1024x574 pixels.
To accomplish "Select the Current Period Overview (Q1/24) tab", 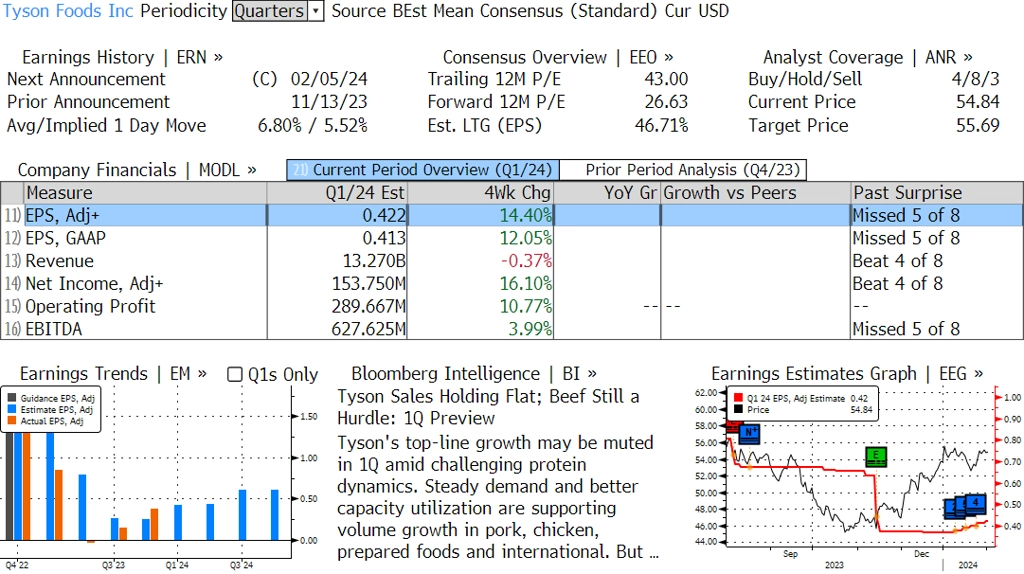I will tap(422, 170).
